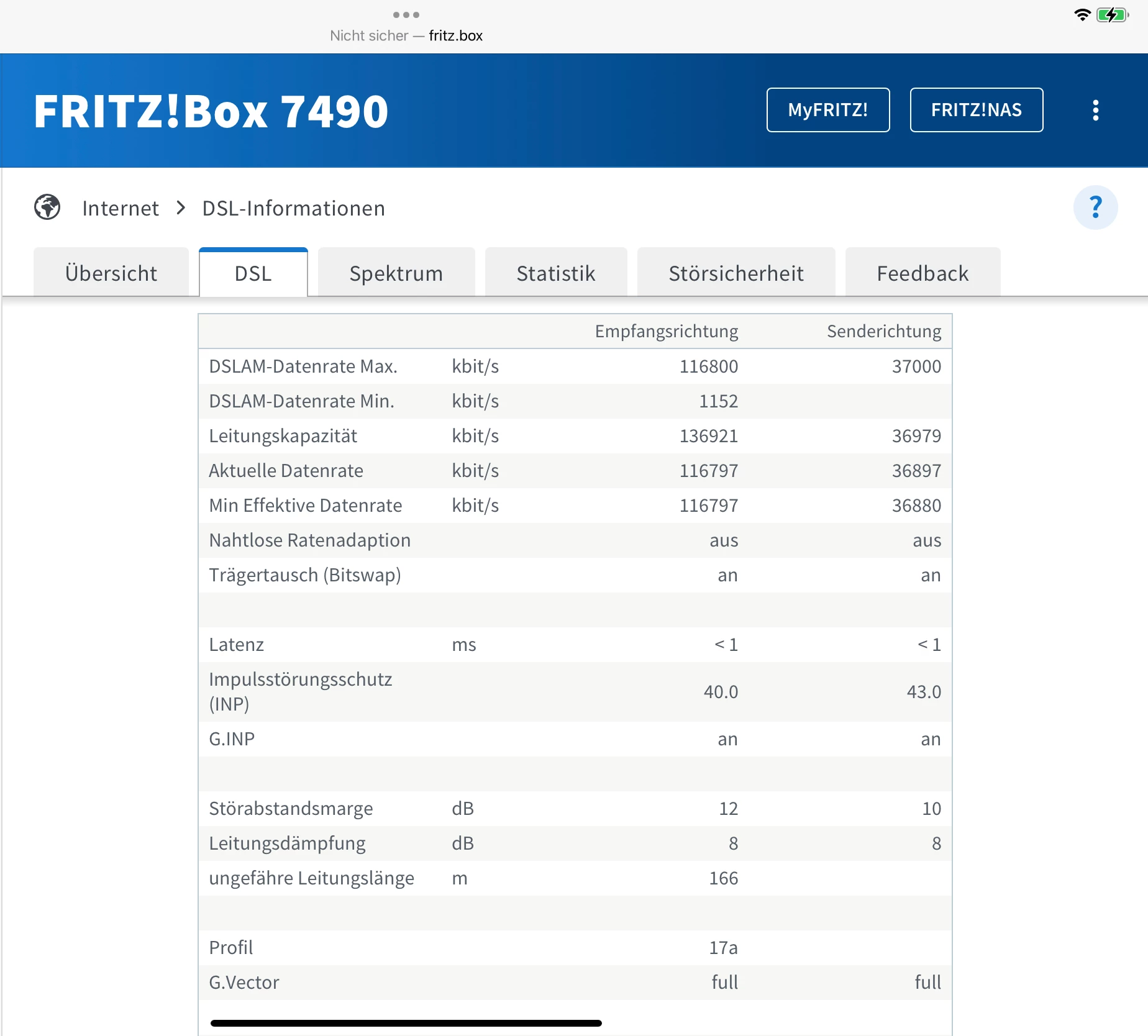
Task: Click the line length value 166
Action: pyautogui.click(x=724, y=878)
